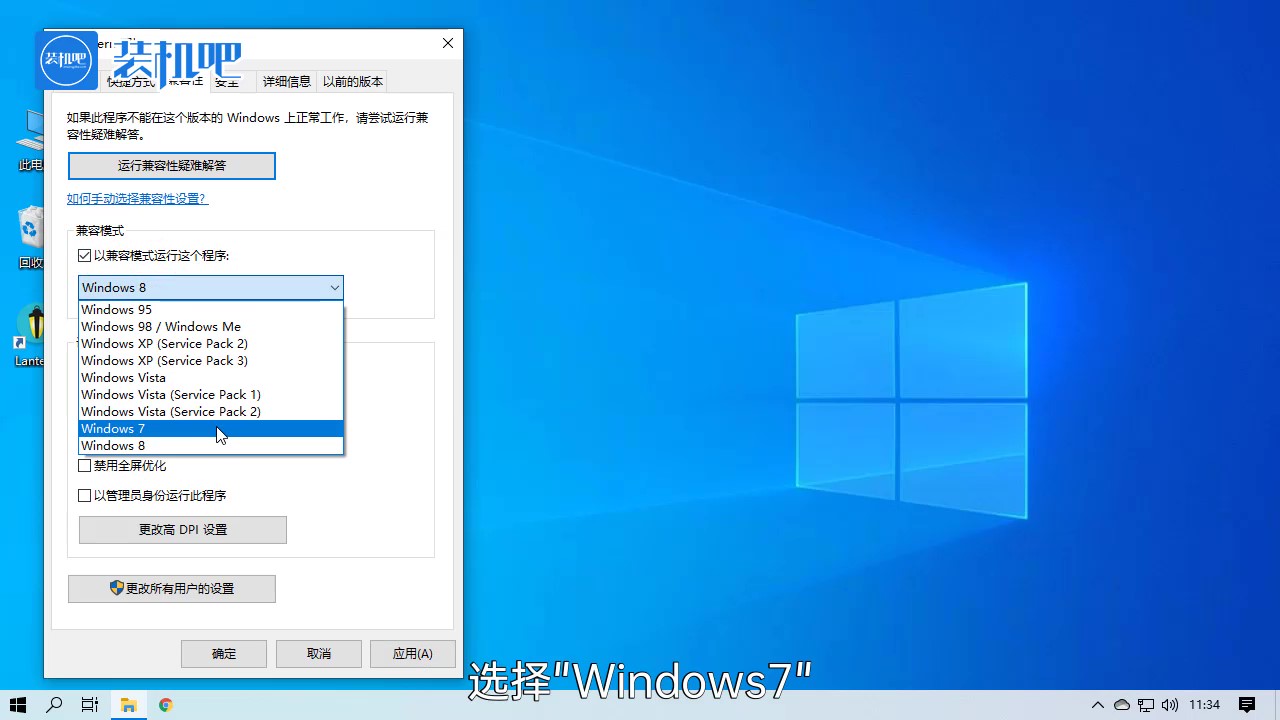Open Windows Search from the taskbar

[54, 705]
